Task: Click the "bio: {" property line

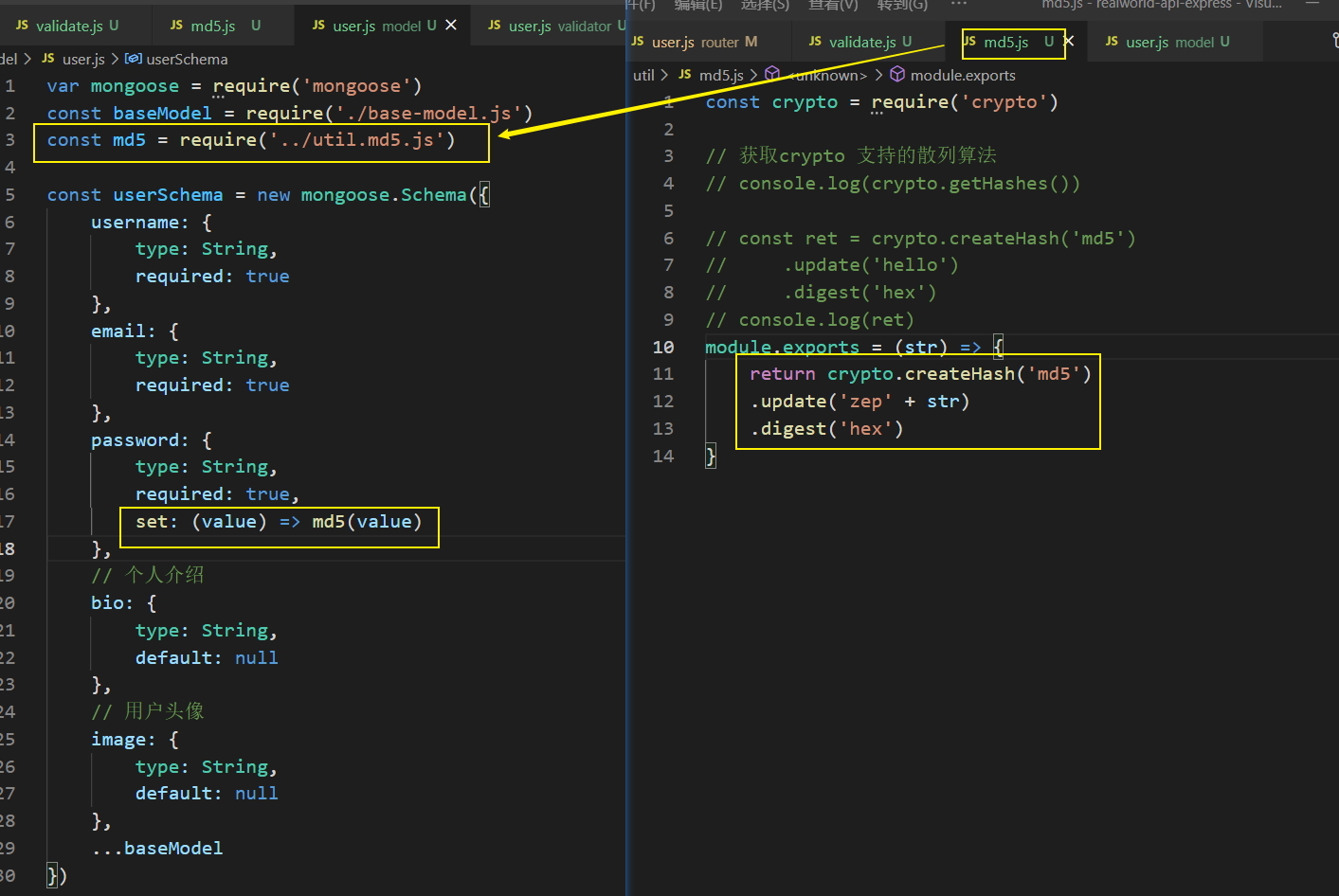Action: click(124, 603)
